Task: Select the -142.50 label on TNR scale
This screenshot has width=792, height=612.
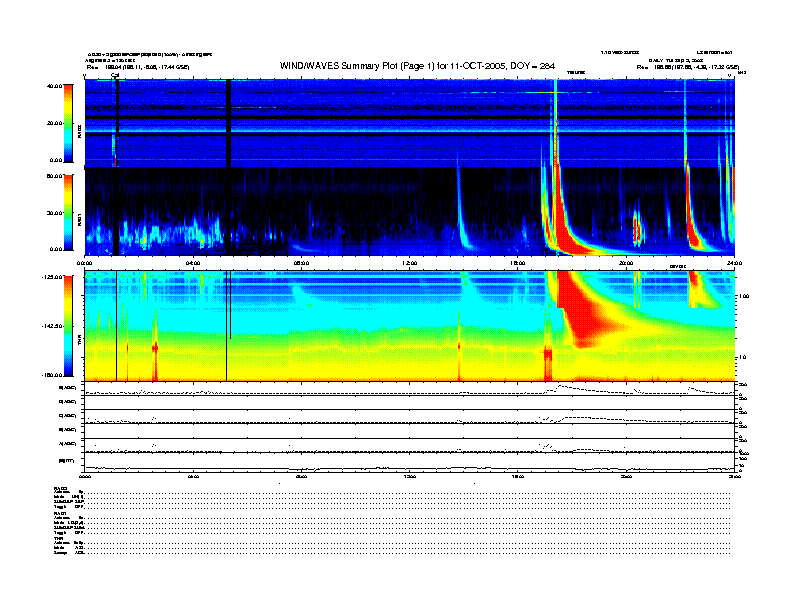Action: coord(53,326)
